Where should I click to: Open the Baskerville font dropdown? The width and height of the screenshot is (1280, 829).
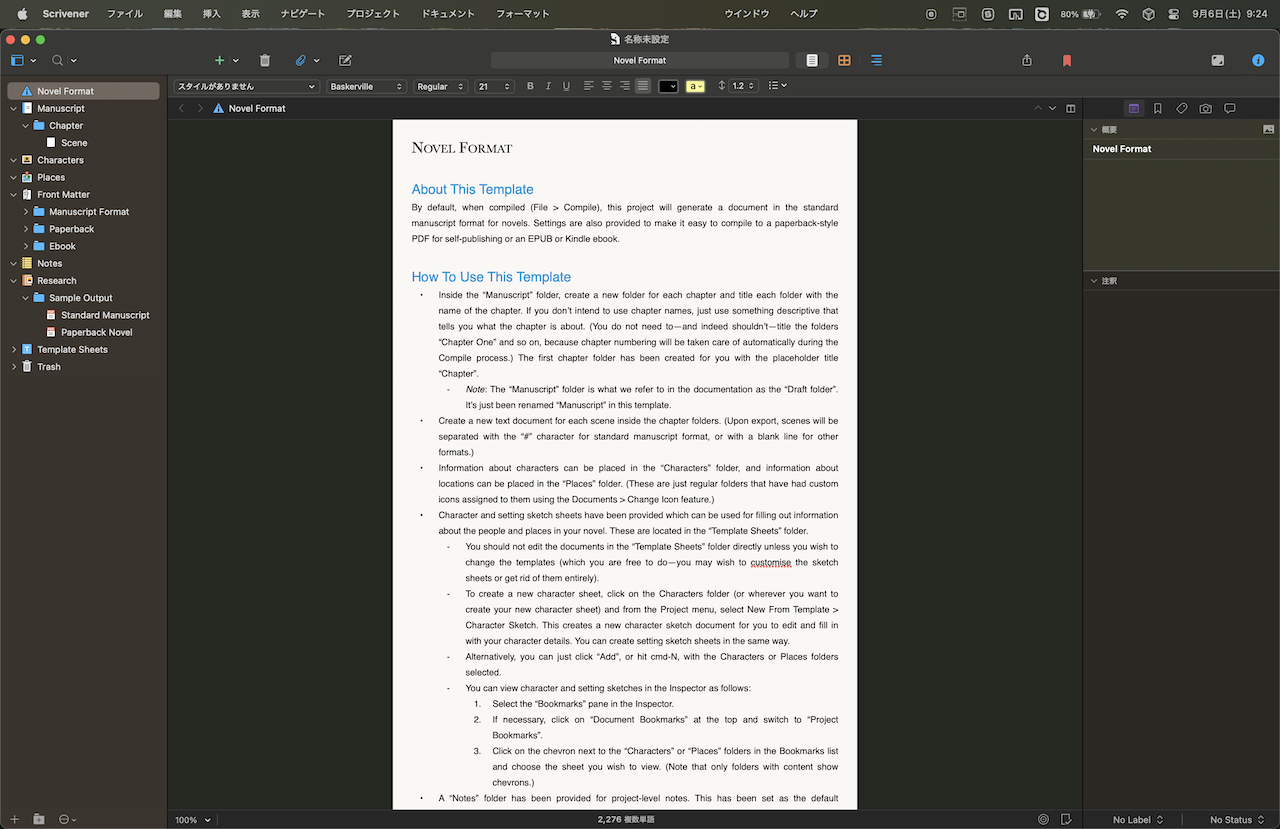coord(366,86)
